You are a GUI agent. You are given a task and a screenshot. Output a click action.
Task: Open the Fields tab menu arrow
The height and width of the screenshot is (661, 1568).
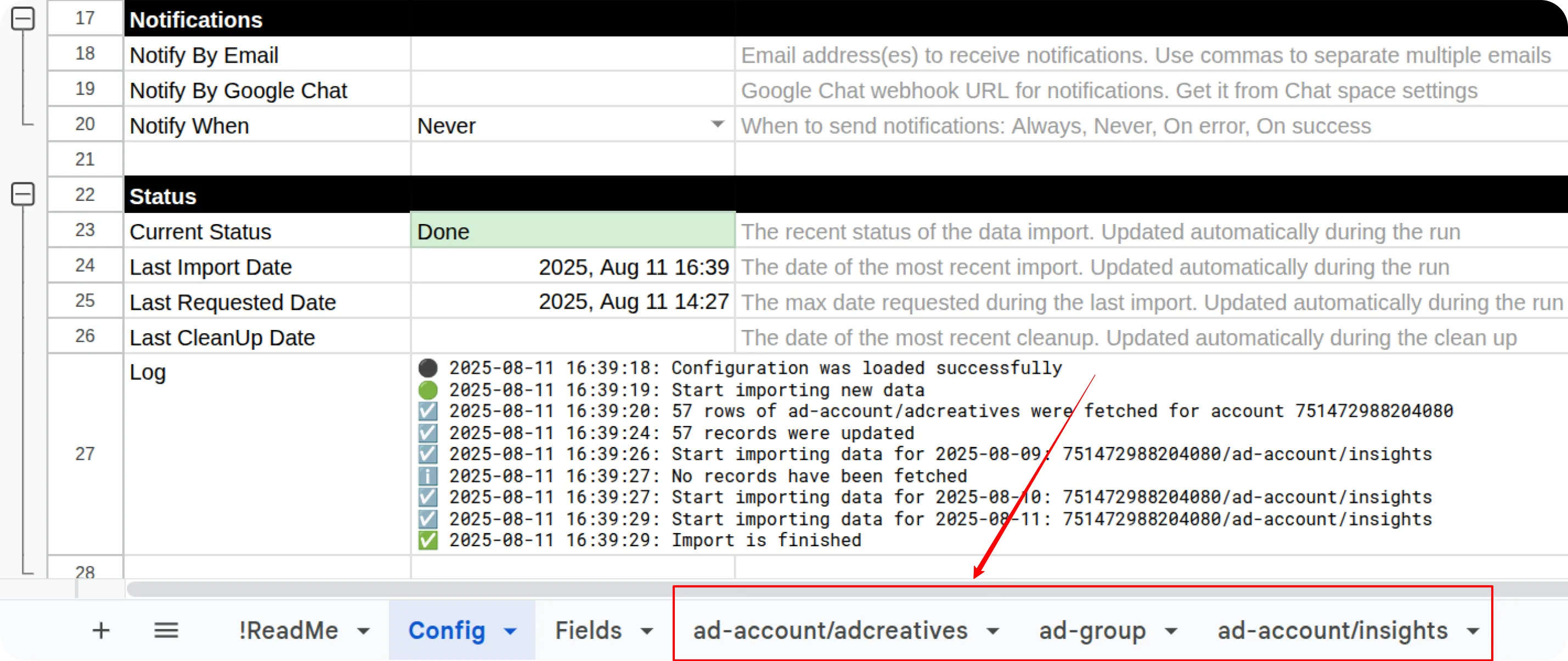click(x=647, y=631)
